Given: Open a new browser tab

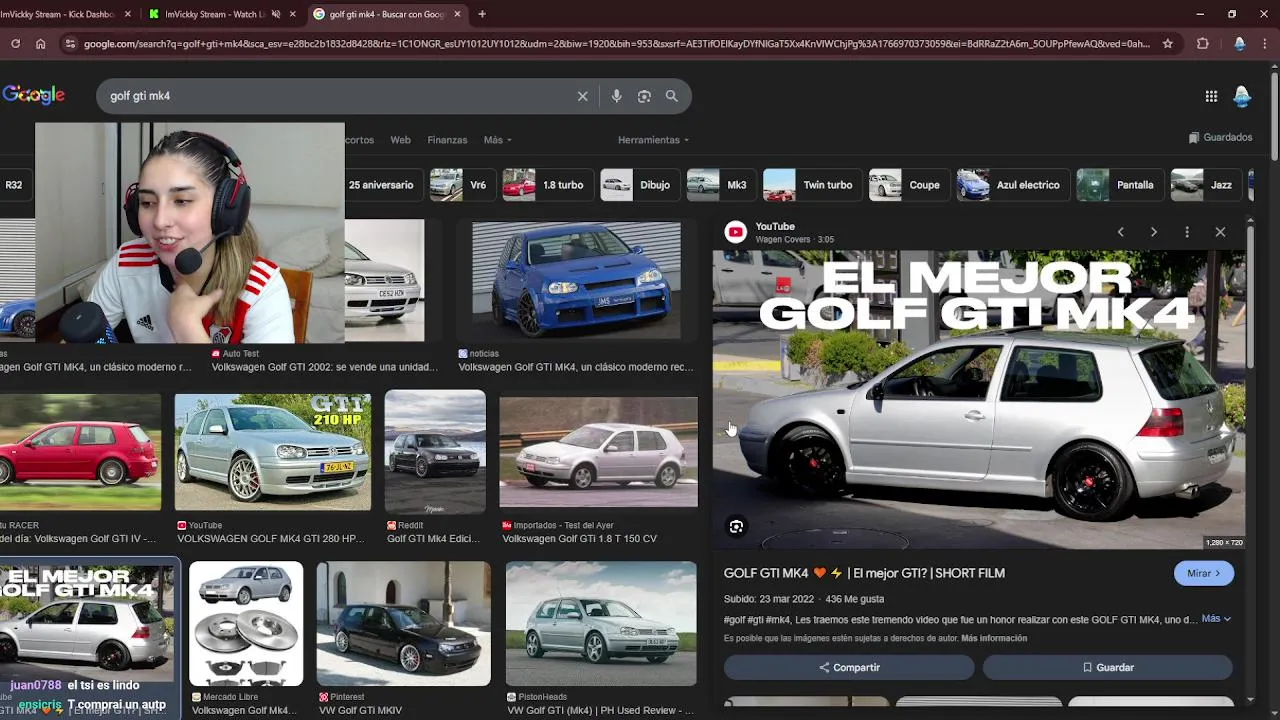Looking at the screenshot, I should point(482,14).
